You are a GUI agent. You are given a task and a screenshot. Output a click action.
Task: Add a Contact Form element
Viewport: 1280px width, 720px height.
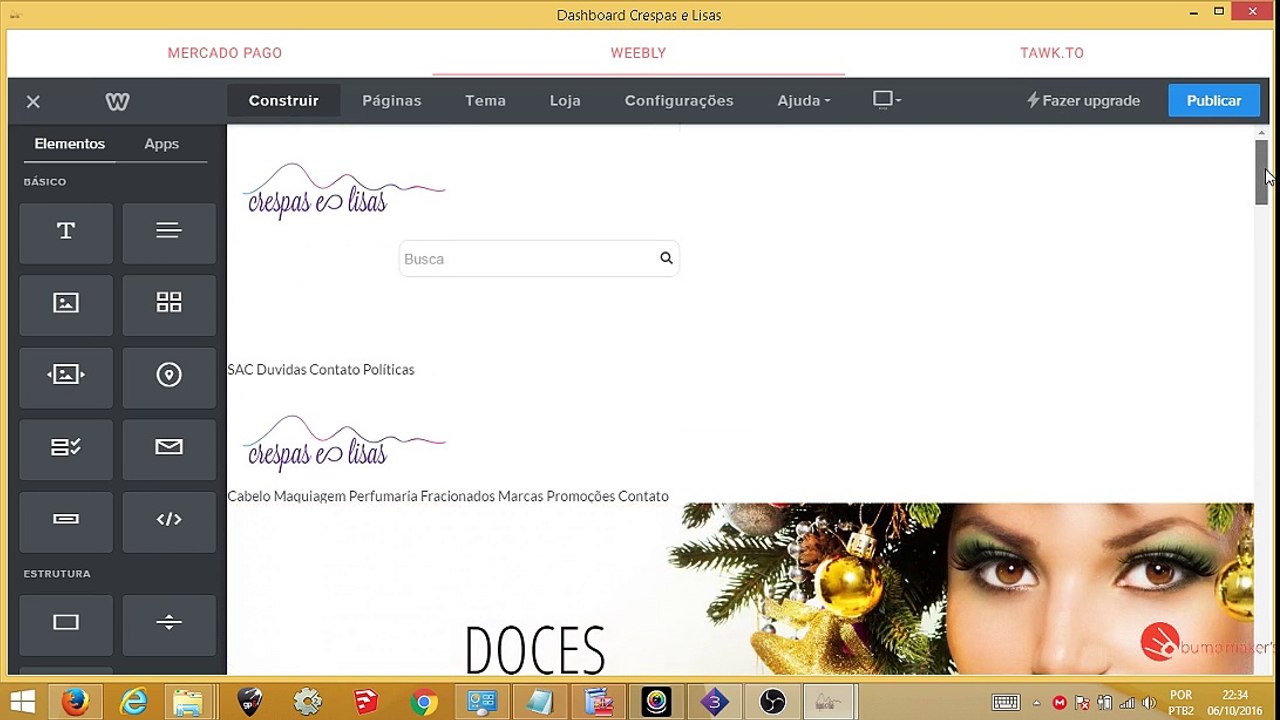[x=66, y=449]
